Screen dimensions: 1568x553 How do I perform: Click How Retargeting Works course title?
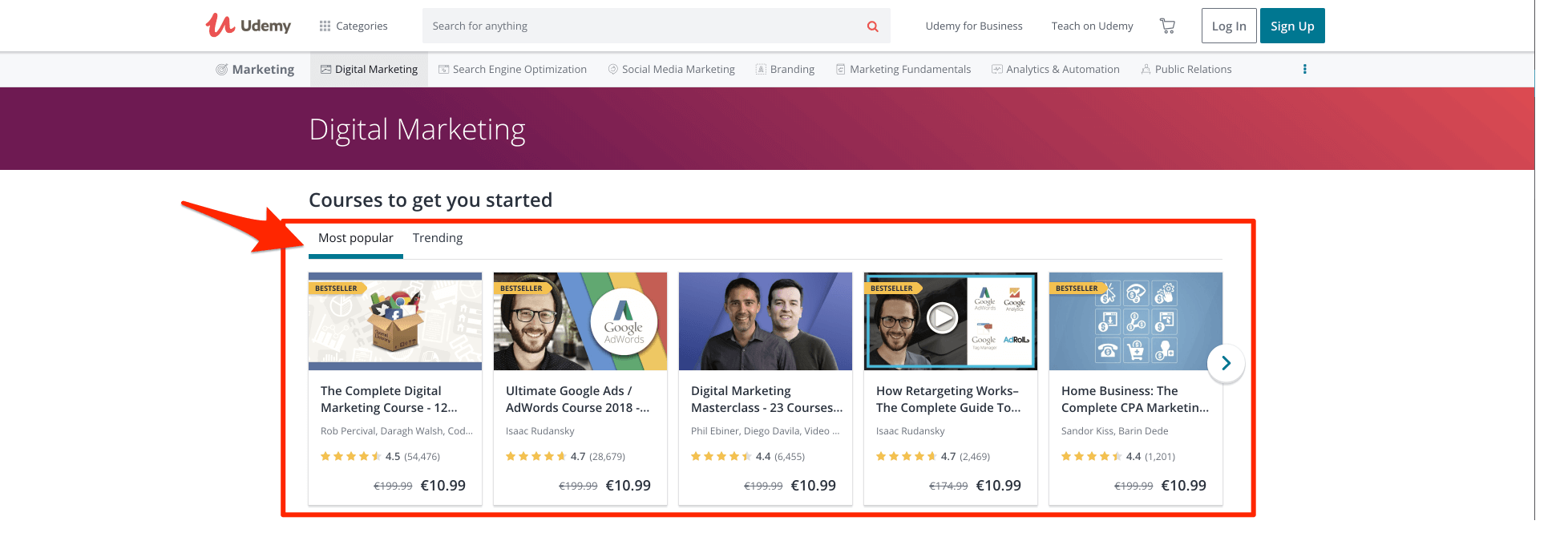click(948, 399)
